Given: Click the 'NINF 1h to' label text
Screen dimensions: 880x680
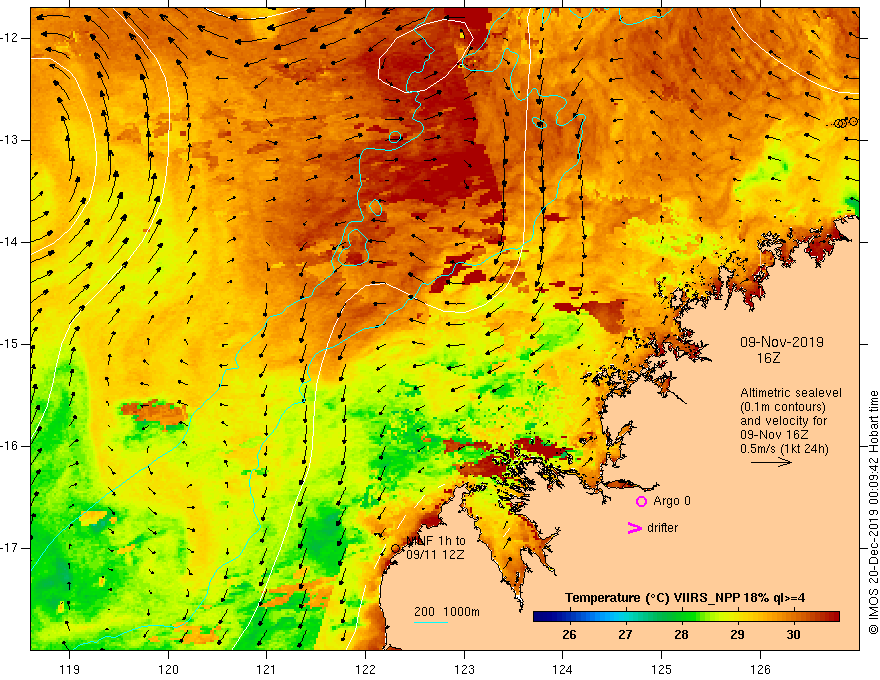Looking at the screenshot, I should tap(436, 541).
